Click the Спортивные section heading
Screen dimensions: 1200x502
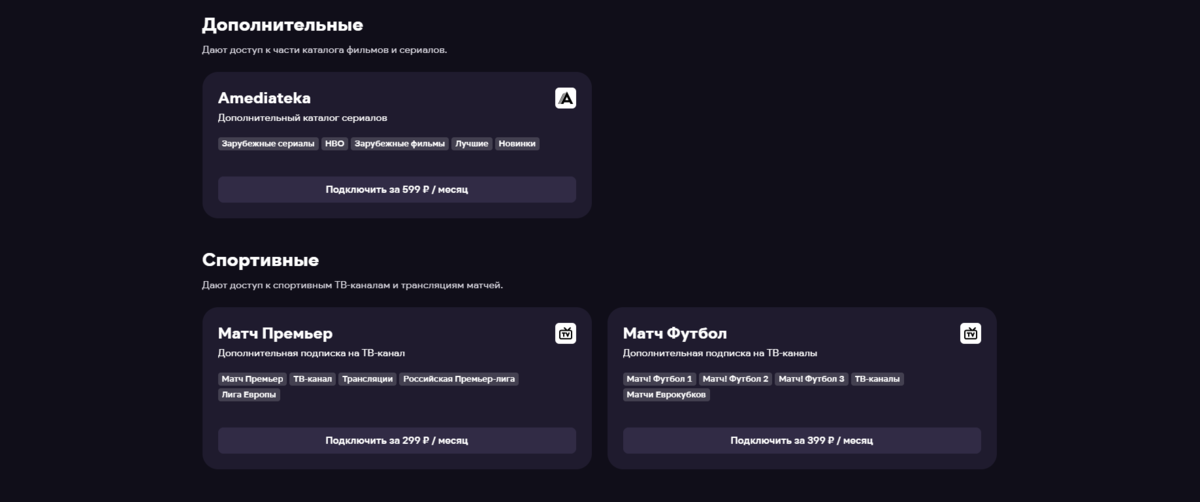tap(260, 260)
